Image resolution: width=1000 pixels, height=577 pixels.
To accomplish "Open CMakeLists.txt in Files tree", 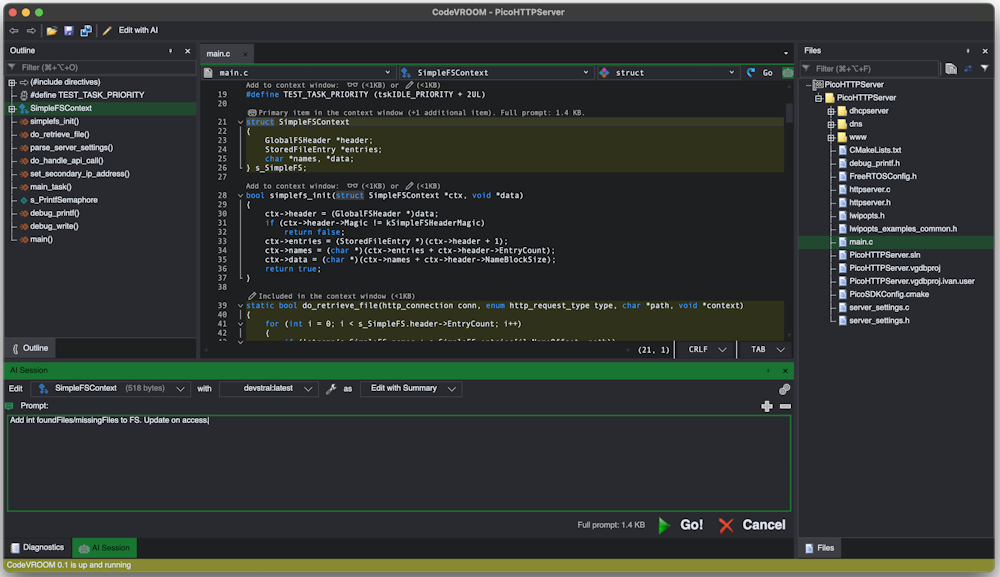I will (x=875, y=150).
